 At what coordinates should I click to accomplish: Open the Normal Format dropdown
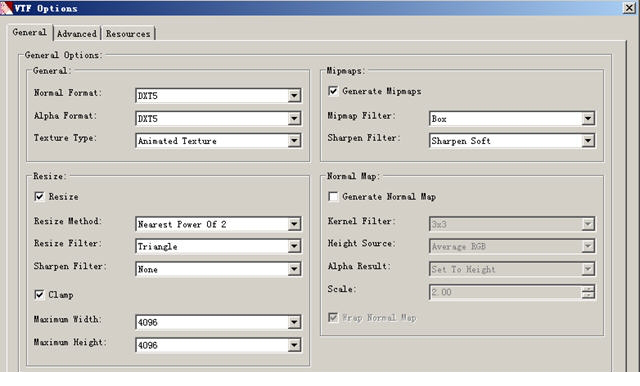click(x=218, y=95)
